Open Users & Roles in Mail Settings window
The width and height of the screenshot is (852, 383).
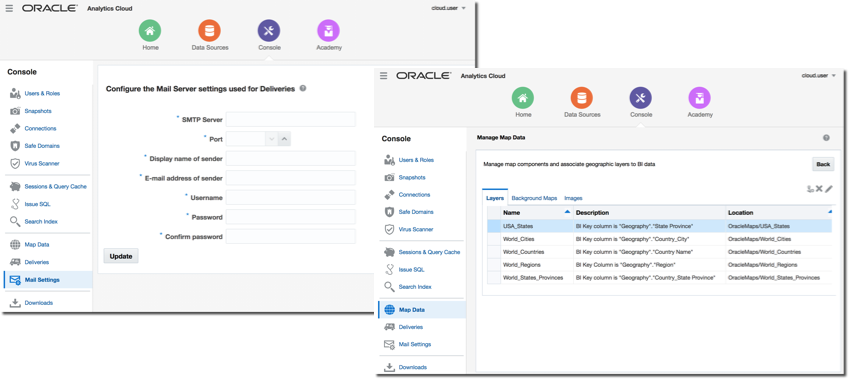[42, 93]
